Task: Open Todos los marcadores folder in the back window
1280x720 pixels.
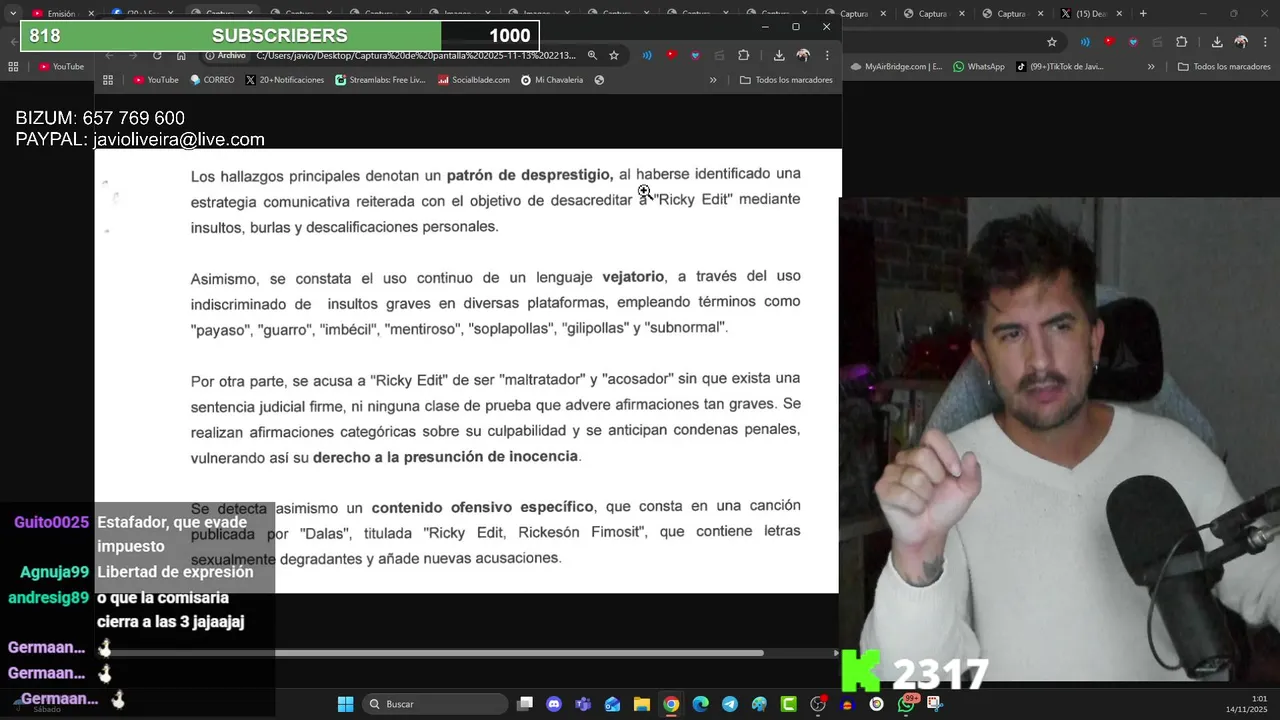Action: point(1224,67)
